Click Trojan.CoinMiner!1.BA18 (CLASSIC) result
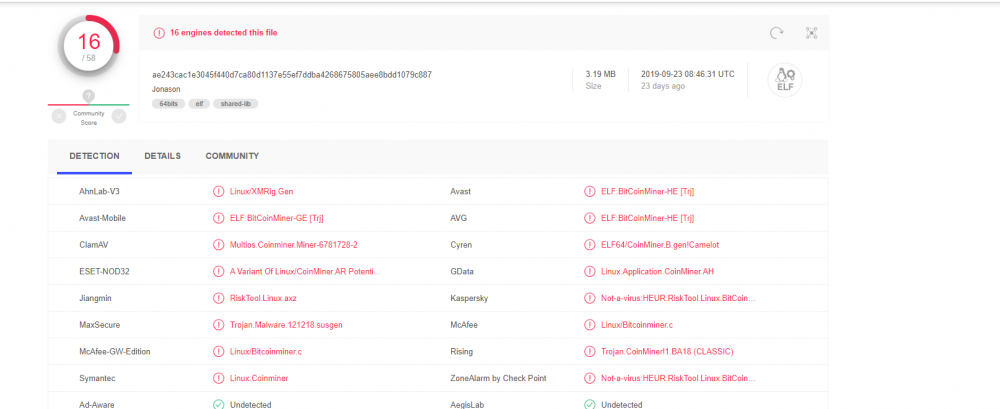The height and width of the screenshot is (409, 1000). point(667,352)
